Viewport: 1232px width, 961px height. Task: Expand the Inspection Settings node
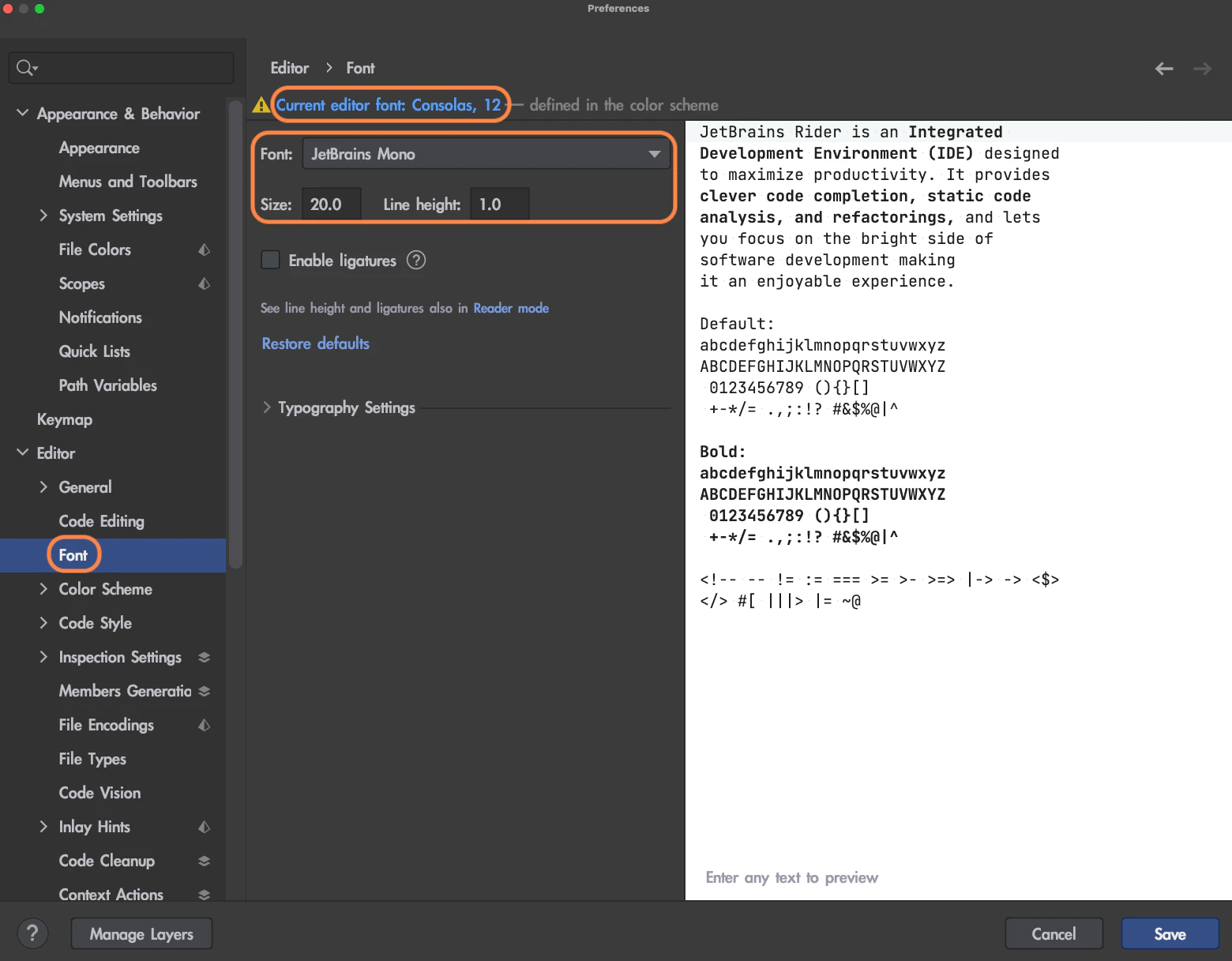tap(43, 657)
